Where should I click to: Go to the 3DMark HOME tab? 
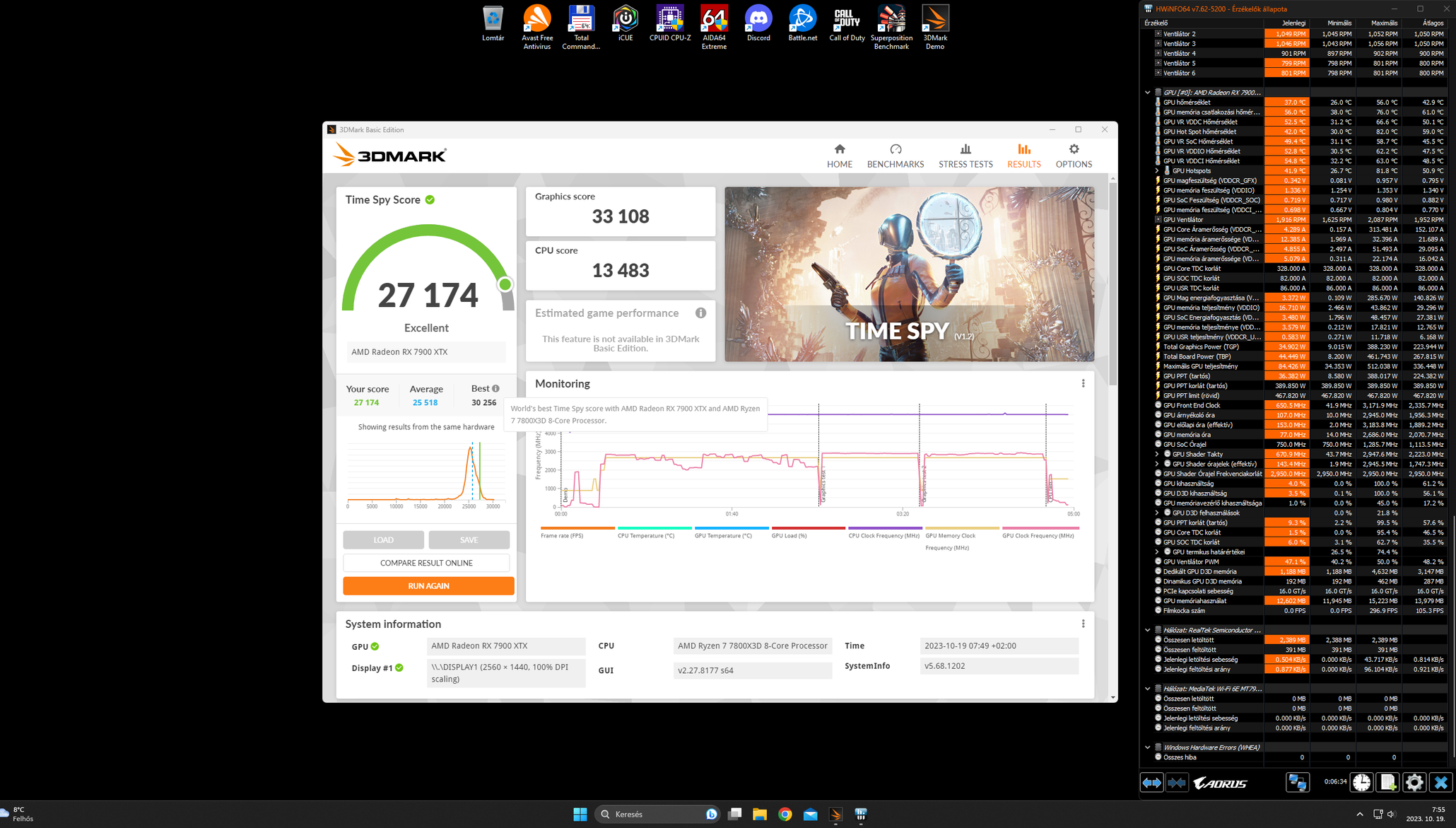pyautogui.click(x=840, y=156)
